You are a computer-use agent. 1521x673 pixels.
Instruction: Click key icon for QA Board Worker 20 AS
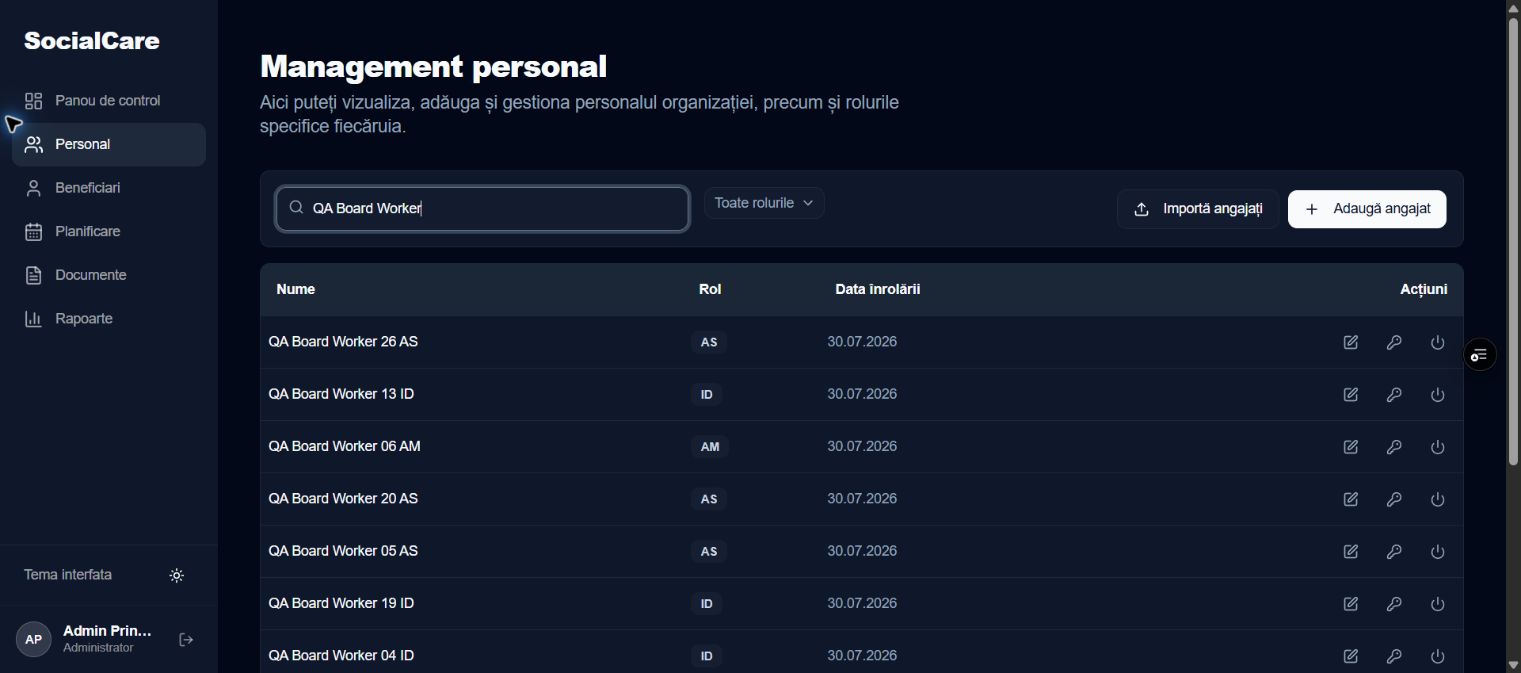click(x=1394, y=499)
